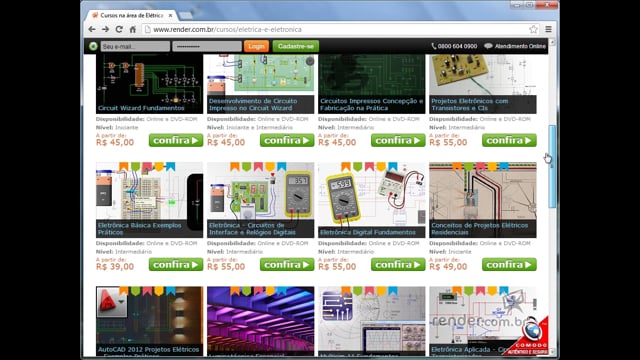Click confira for Circuitos Impressos Concepção
This screenshot has height=360, width=640.
[398, 140]
